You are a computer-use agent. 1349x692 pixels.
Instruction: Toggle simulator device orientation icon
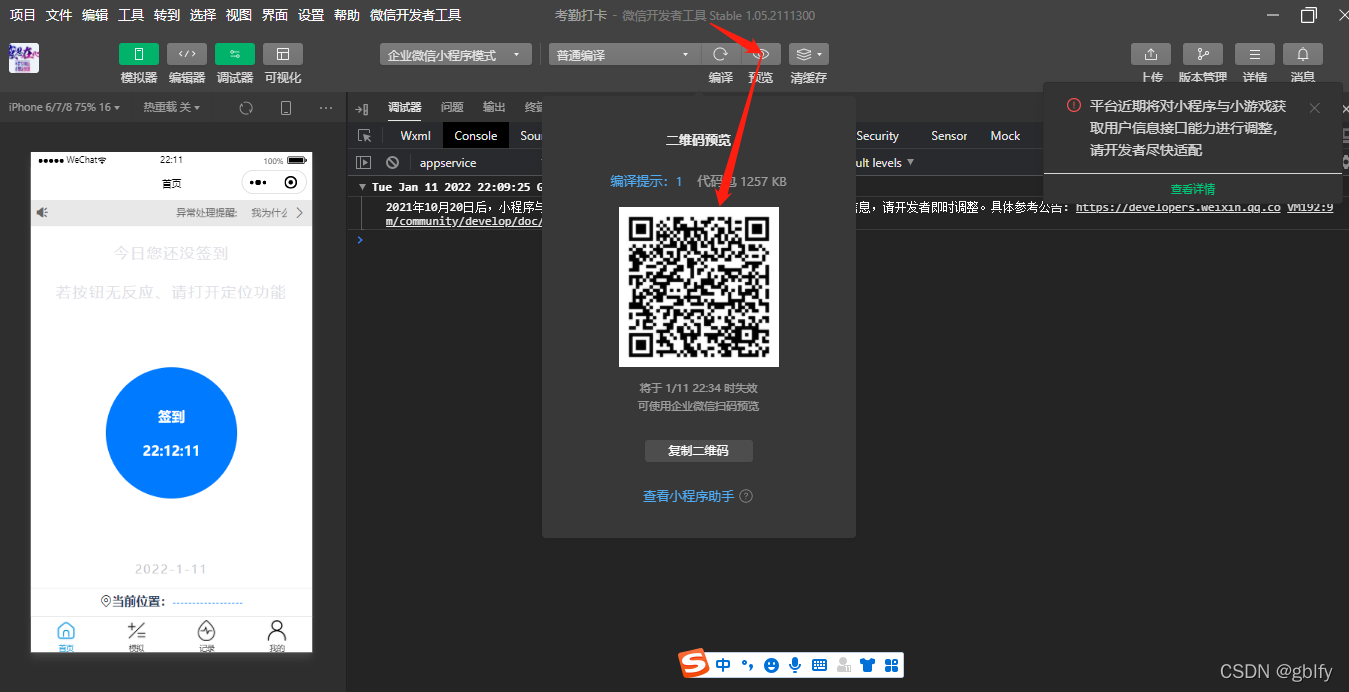[x=285, y=106]
